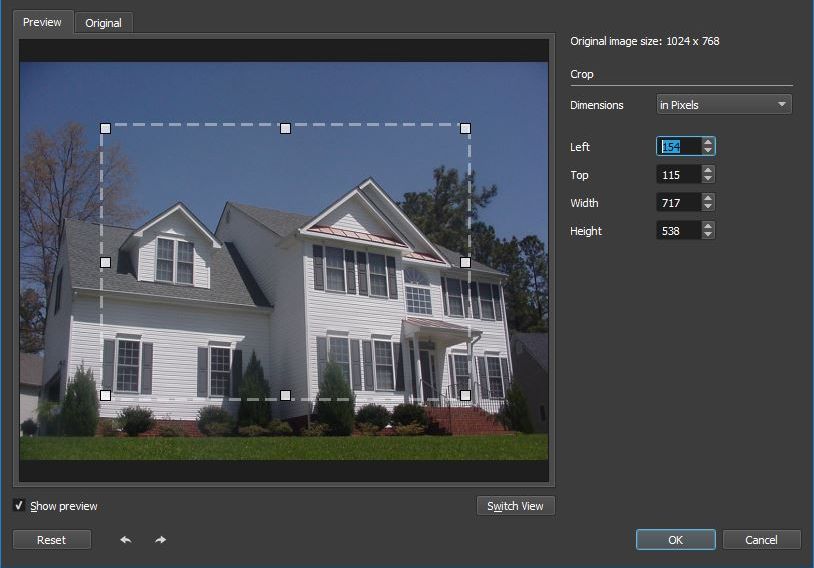Click the Reset button

coord(51,540)
